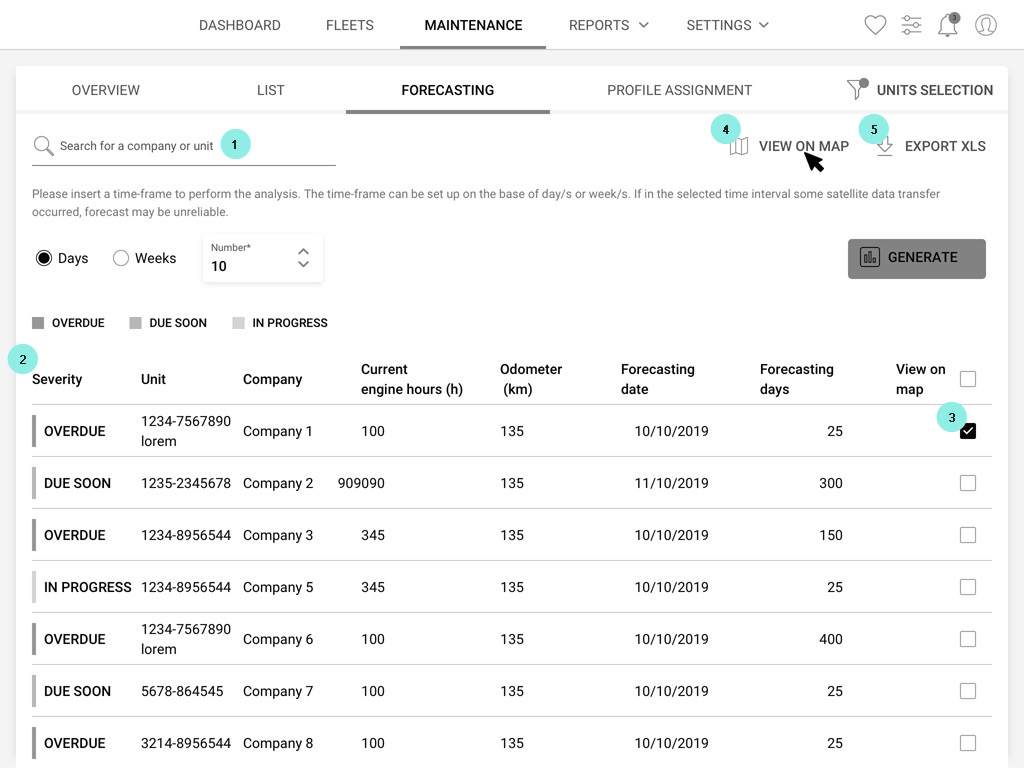Click the Company 7 cell

click(278, 691)
